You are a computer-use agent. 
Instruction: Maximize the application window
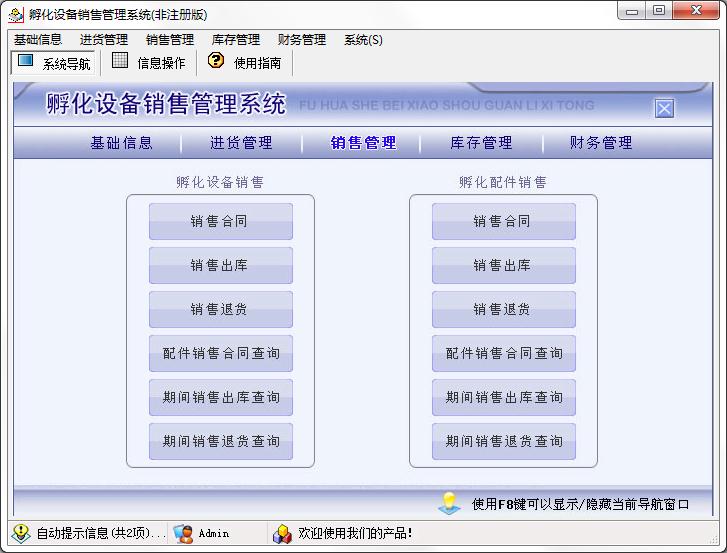pos(659,11)
